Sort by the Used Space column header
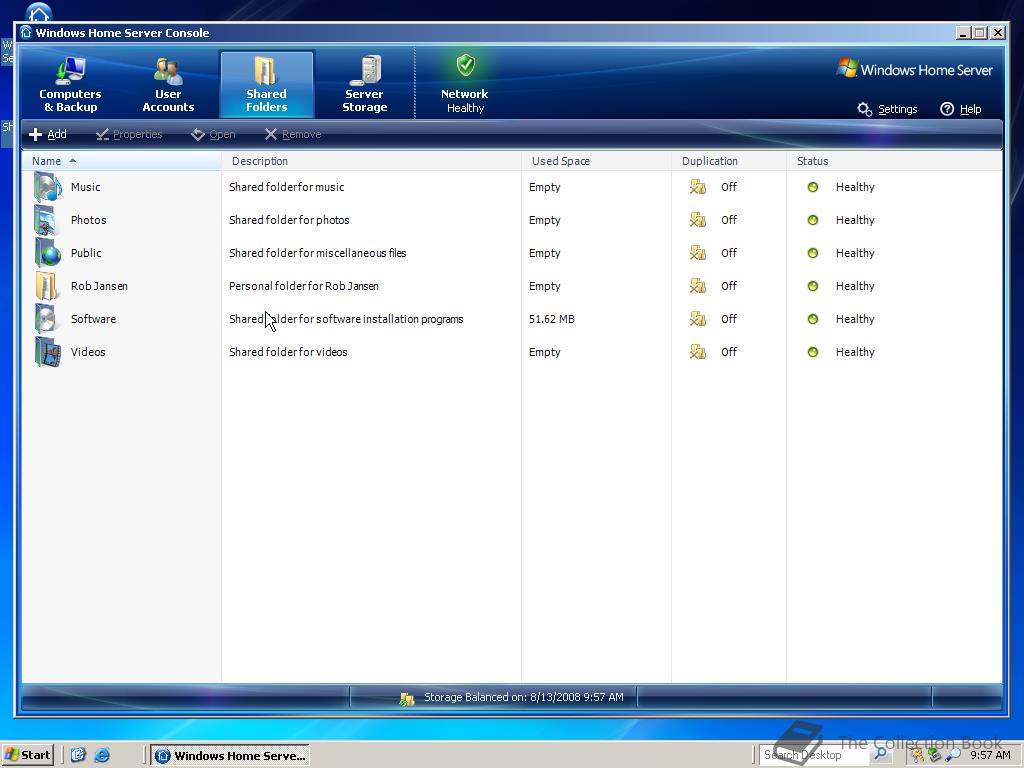This screenshot has height=768, width=1024. (596, 161)
